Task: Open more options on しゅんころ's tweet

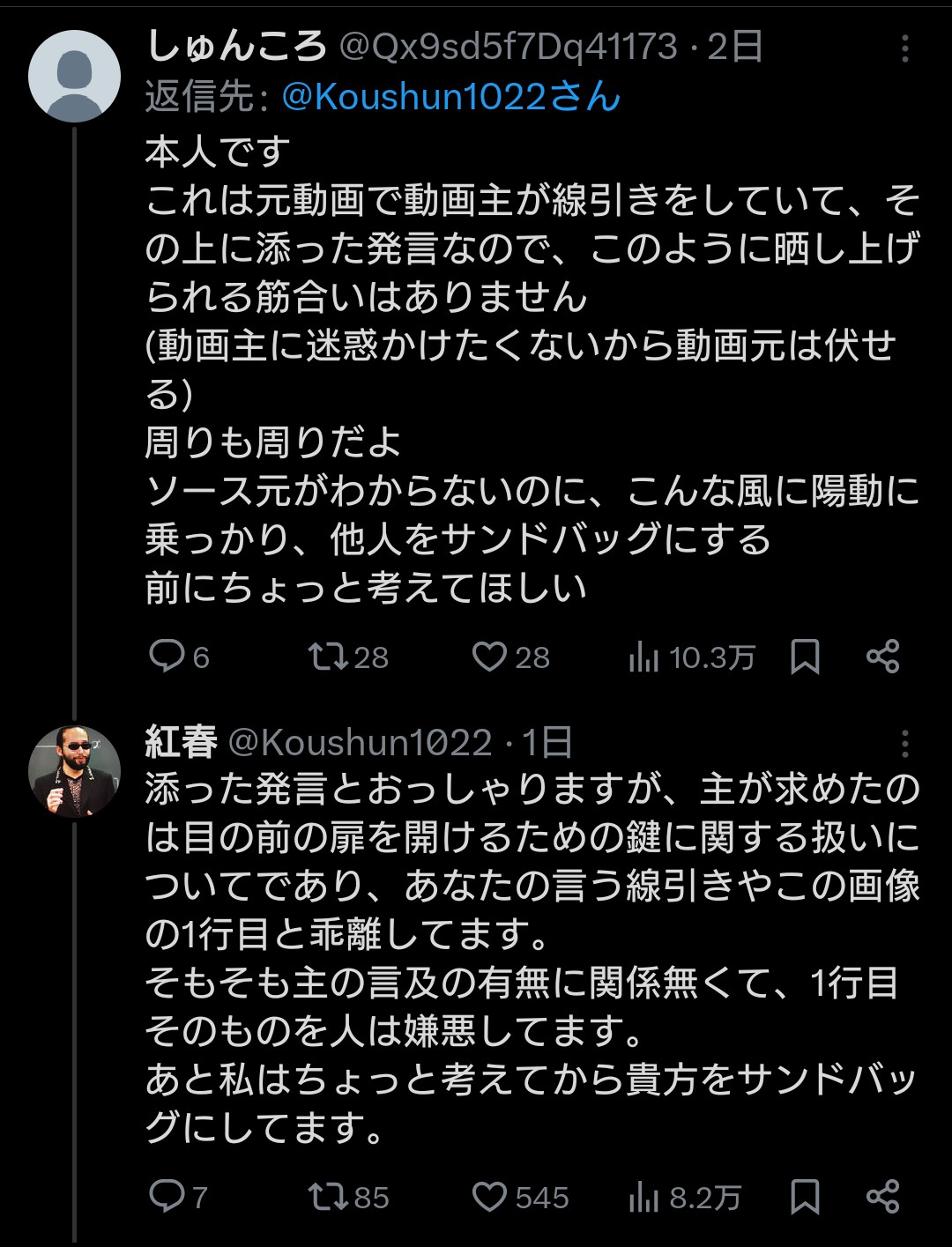Action: point(904,49)
